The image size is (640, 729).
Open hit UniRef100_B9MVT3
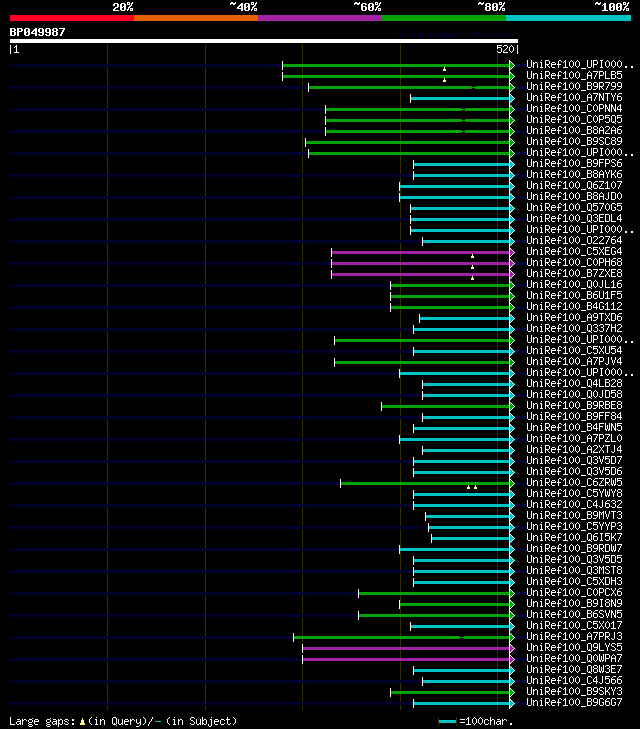574,516
